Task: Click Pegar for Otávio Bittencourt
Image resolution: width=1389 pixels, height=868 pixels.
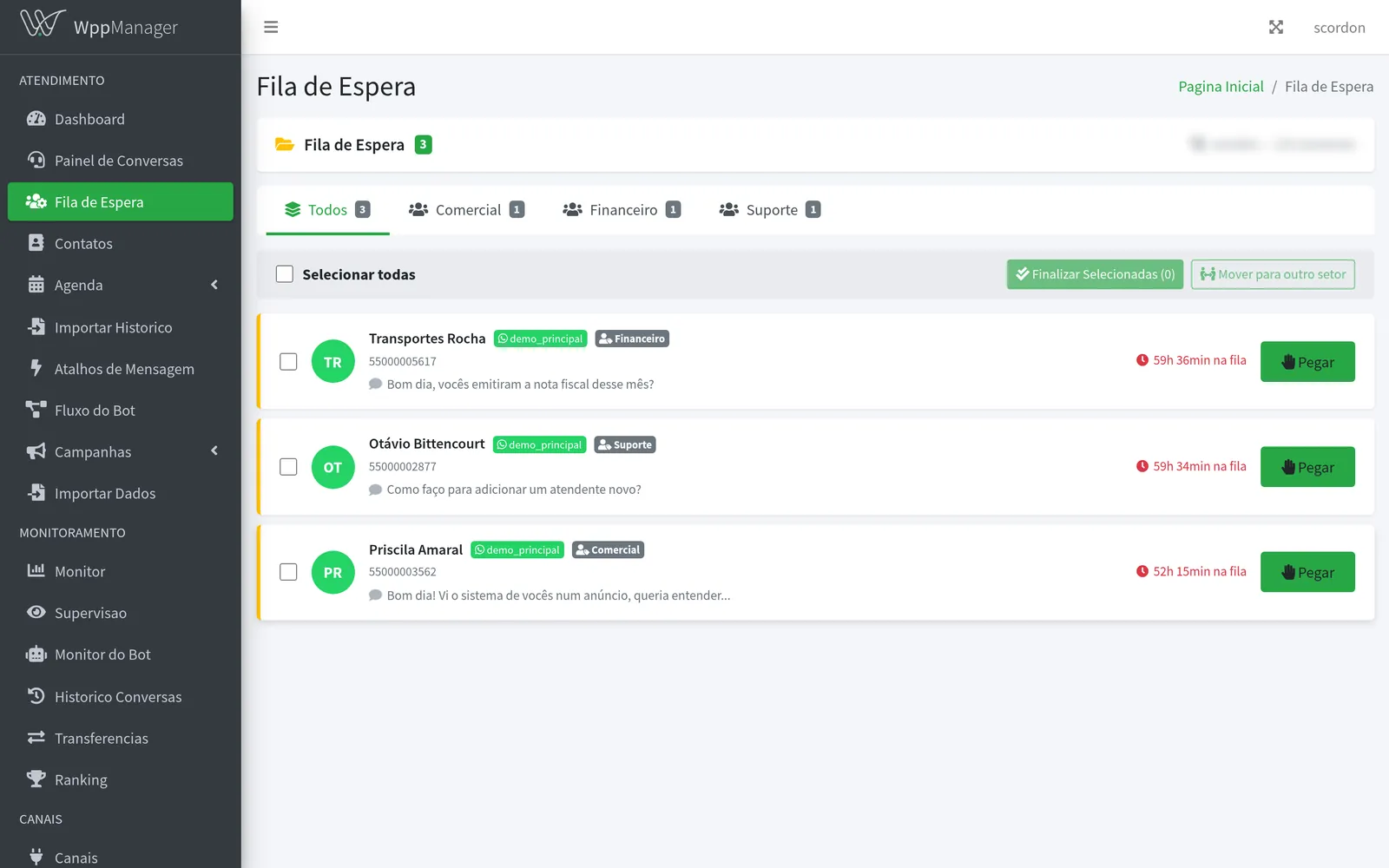Action: tap(1307, 467)
